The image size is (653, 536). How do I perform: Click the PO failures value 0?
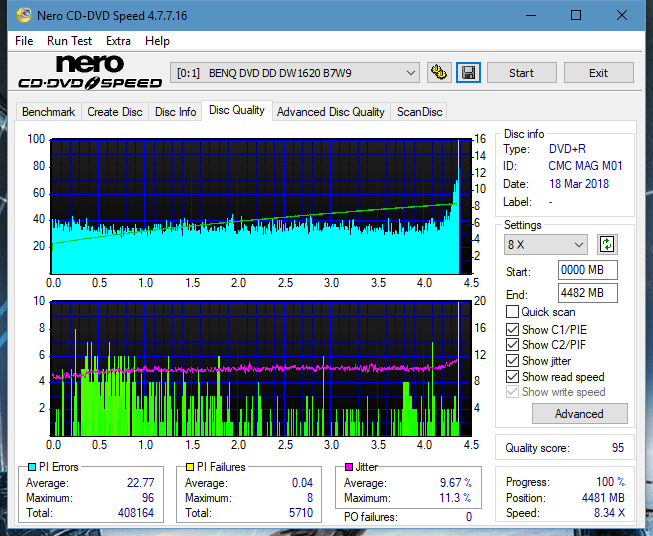pos(469,517)
